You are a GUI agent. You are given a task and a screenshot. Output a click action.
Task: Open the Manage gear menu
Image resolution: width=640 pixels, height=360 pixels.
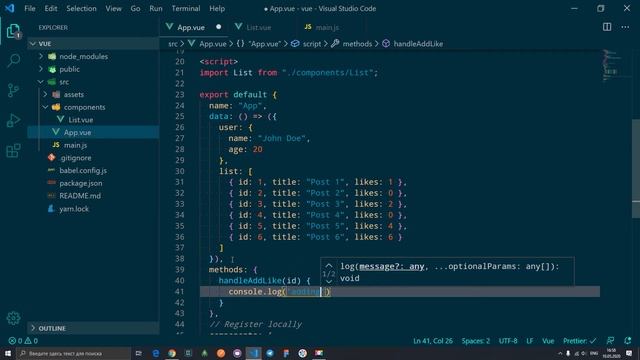point(13,318)
